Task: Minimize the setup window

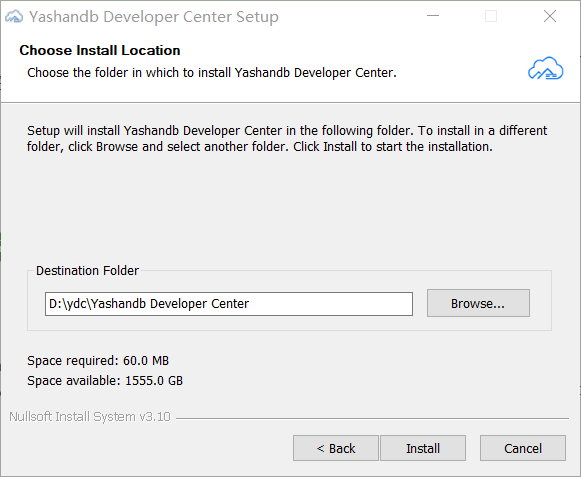Action: 433,16
